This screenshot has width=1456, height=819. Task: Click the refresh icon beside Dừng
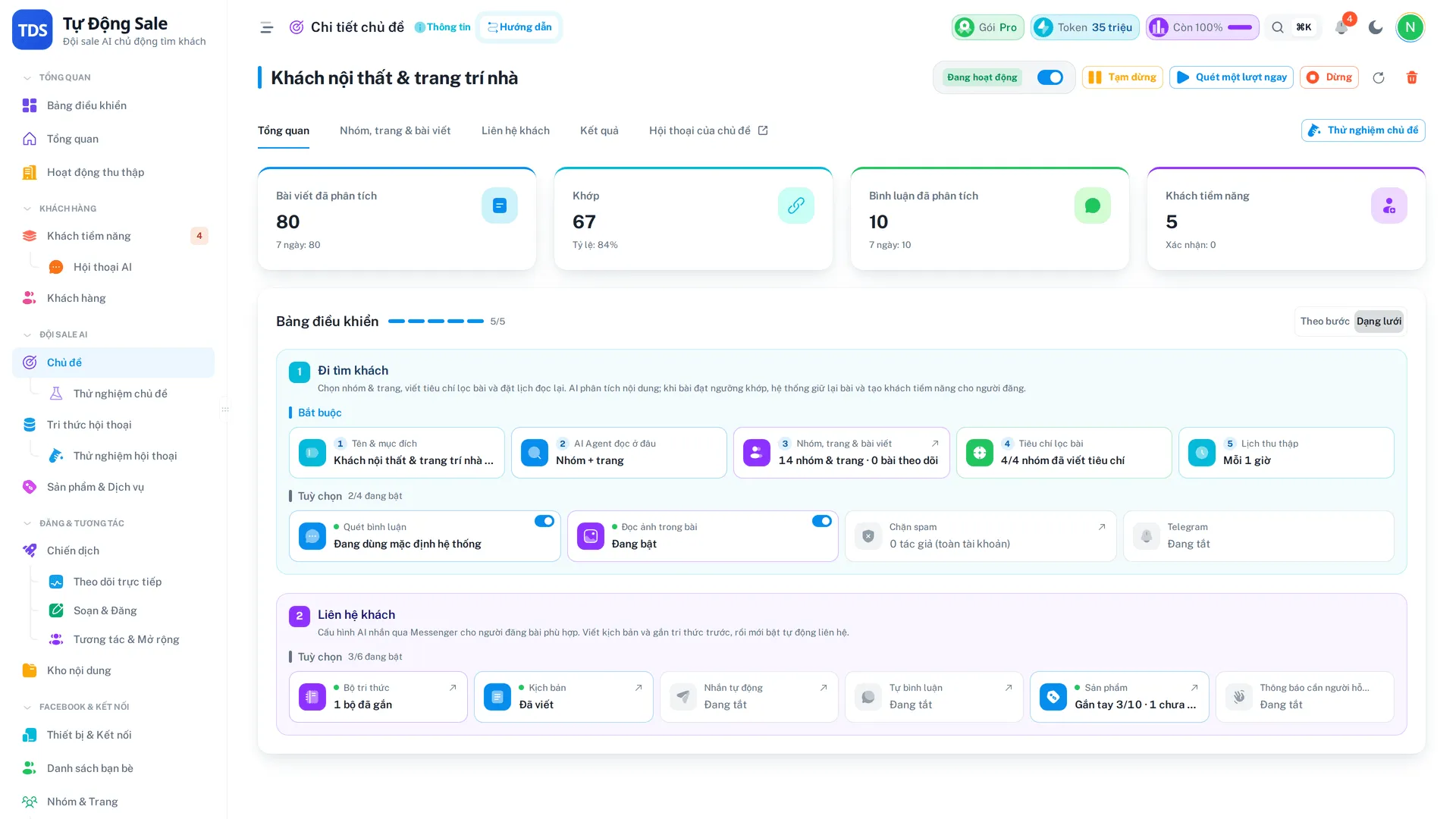(1379, 77)
